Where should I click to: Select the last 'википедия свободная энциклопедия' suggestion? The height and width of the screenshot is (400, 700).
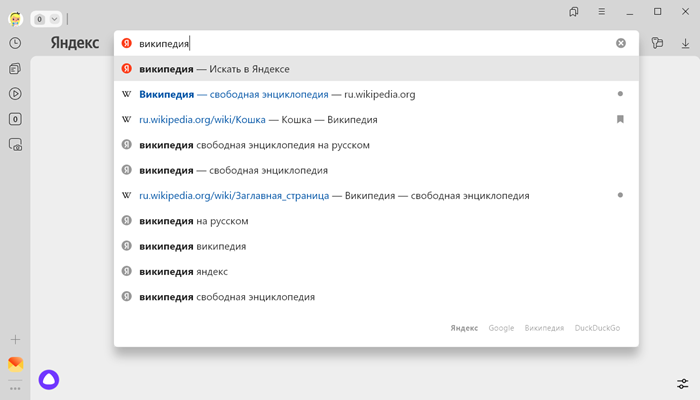(x=376, y=297)
